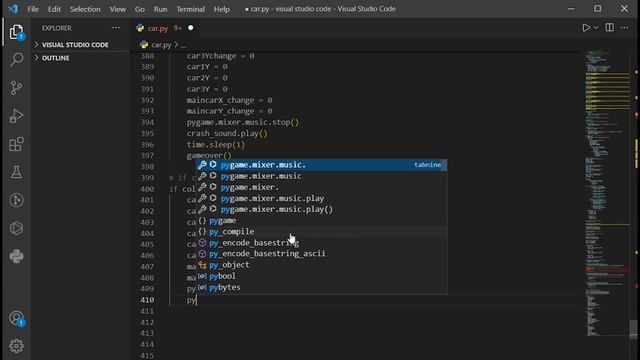Screen dimensions: 640x360
Task: Click the breadcrumb ellipsis after car.py
Action: click(183, 45)
